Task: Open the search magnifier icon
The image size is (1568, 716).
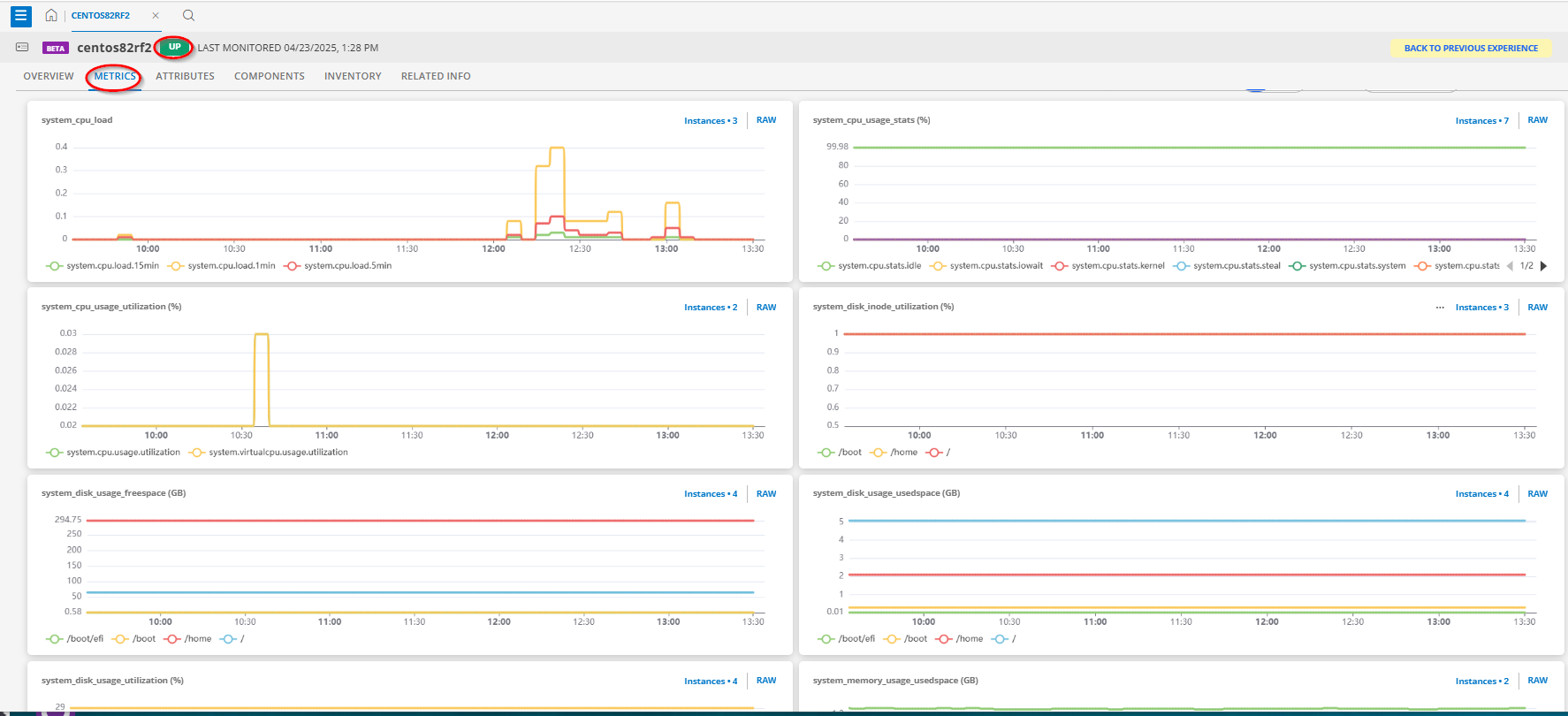Action: tap(188, 15)
